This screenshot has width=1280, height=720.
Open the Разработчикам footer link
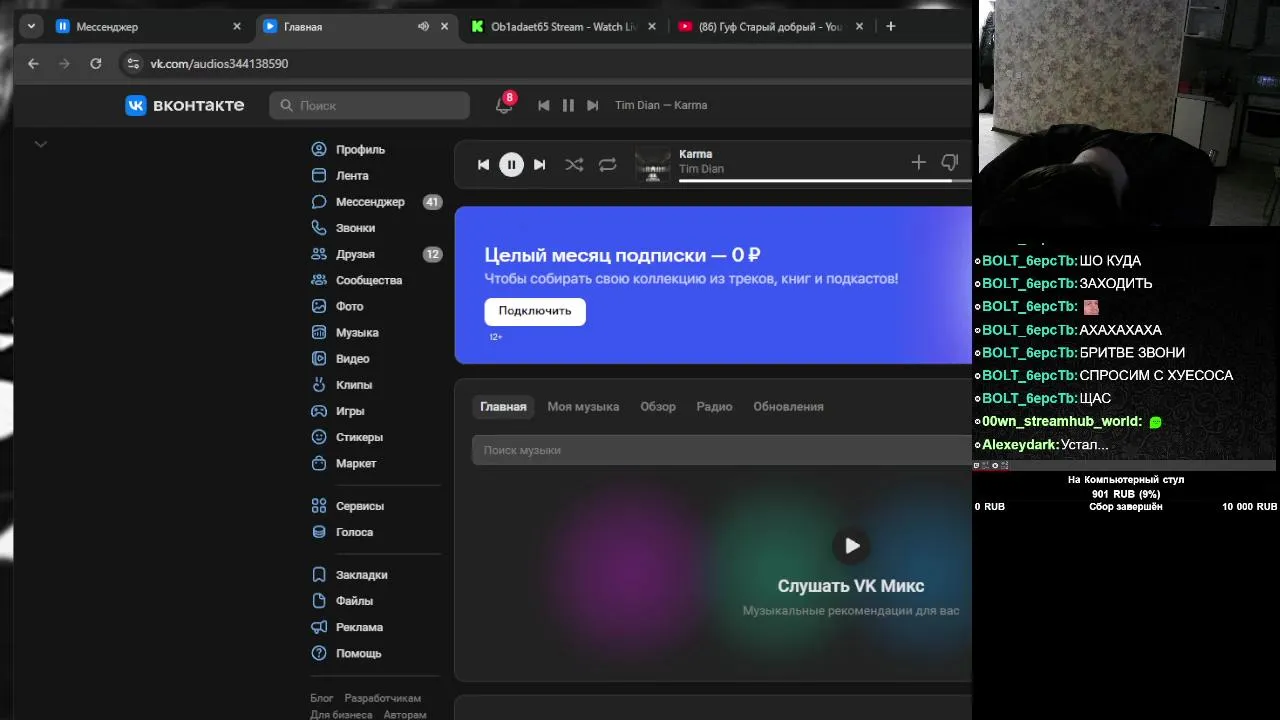[383, 698]
